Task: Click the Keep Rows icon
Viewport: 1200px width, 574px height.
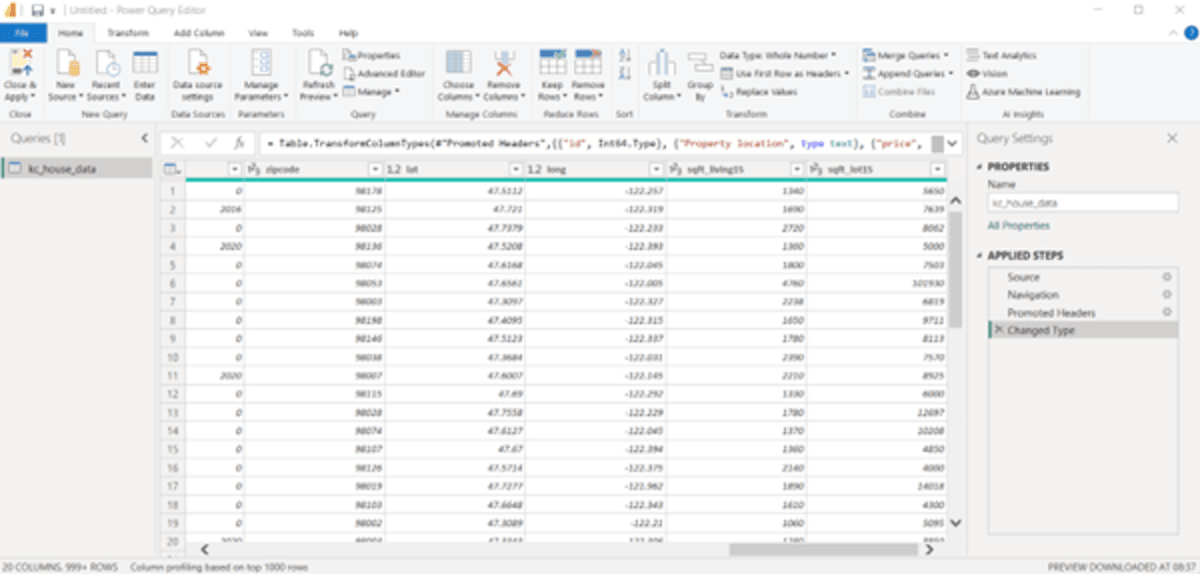Action: tap(552, 63)
